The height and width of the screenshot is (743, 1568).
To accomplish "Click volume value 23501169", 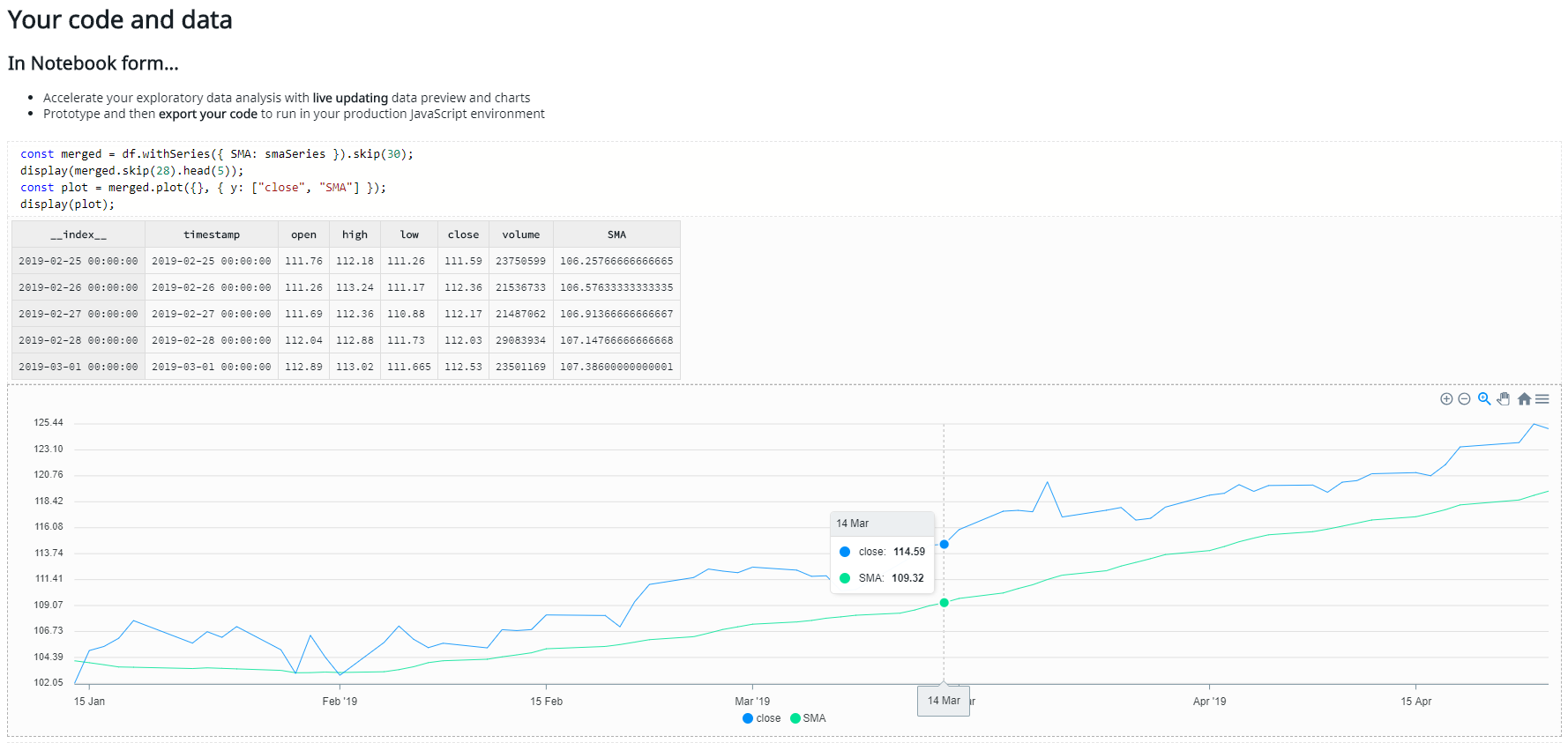I will click(x=520, y=367).
